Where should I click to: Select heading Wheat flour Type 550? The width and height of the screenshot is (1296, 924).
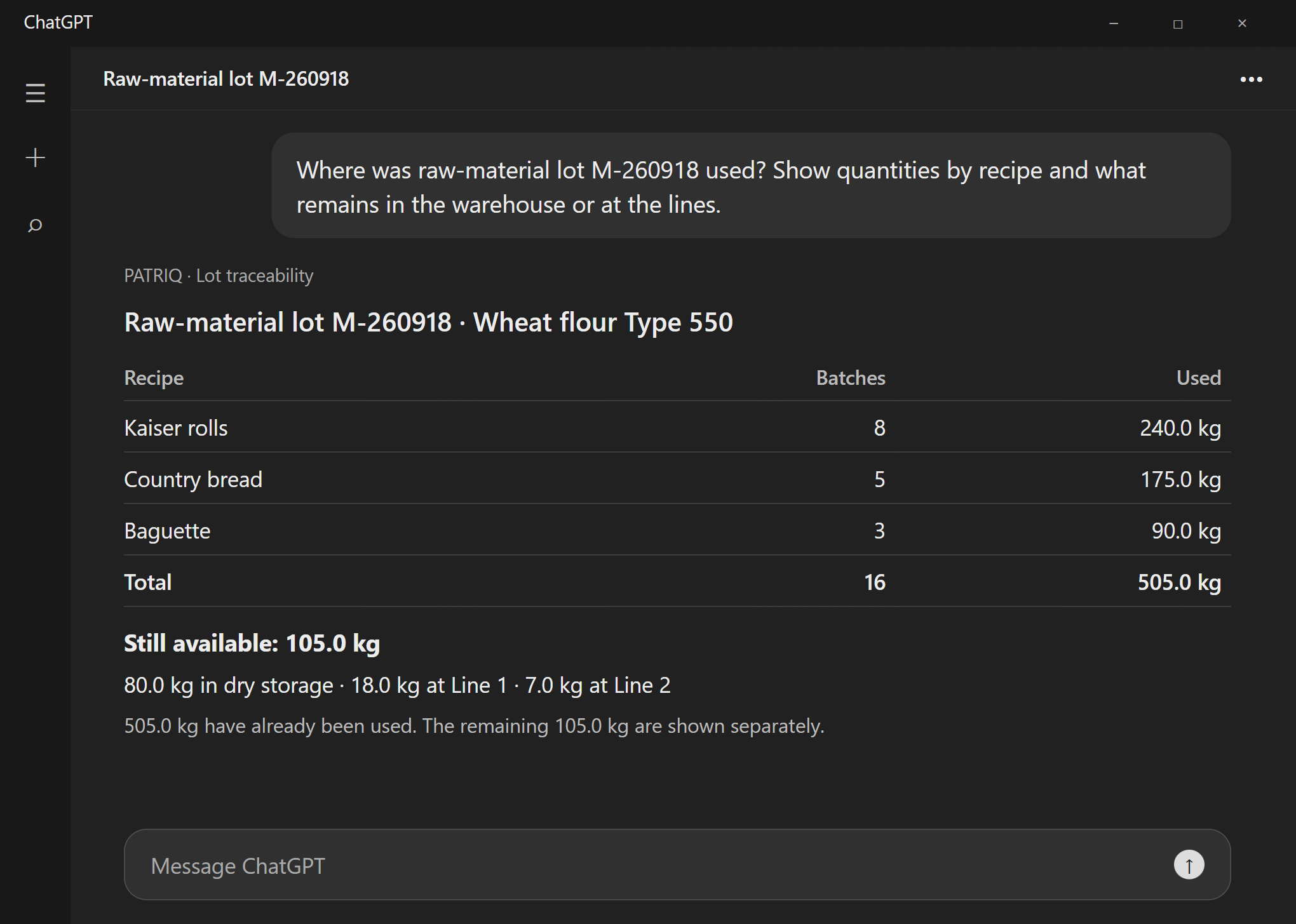click(603, 323)
